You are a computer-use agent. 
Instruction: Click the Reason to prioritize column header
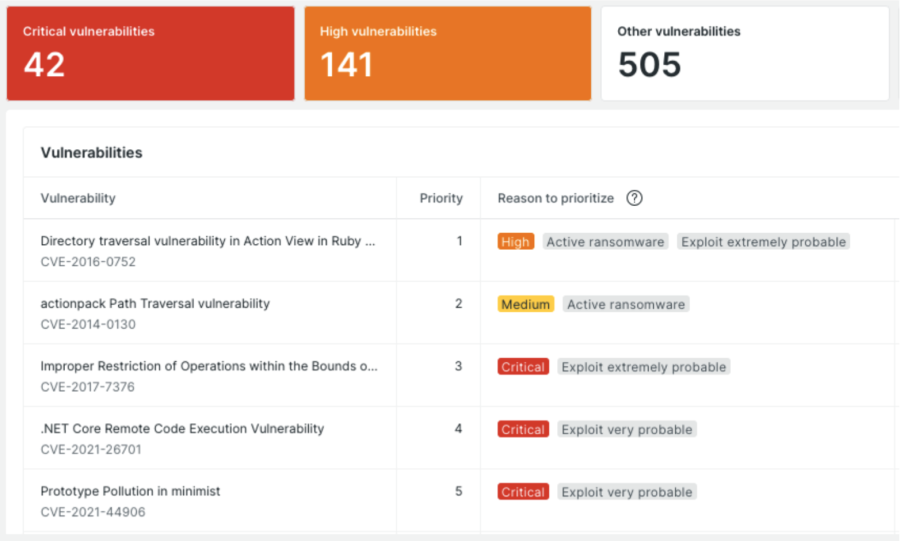click(x=556, y=198)
